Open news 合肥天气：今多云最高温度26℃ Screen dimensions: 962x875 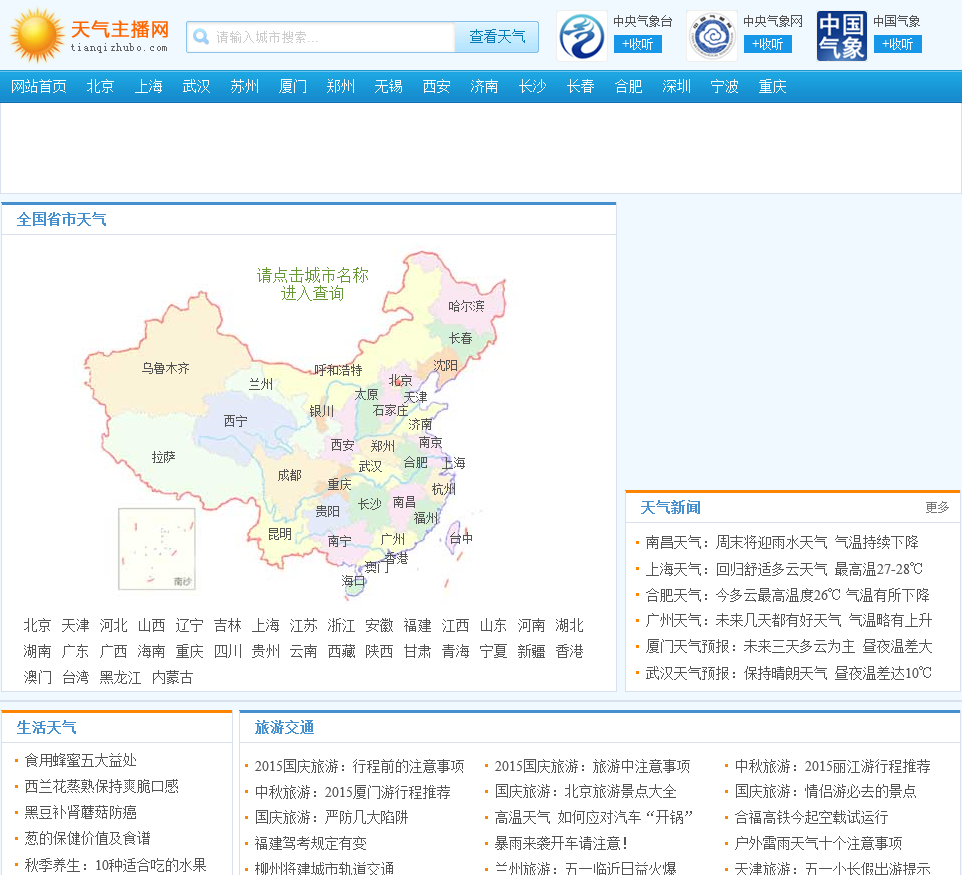[788, 595]
